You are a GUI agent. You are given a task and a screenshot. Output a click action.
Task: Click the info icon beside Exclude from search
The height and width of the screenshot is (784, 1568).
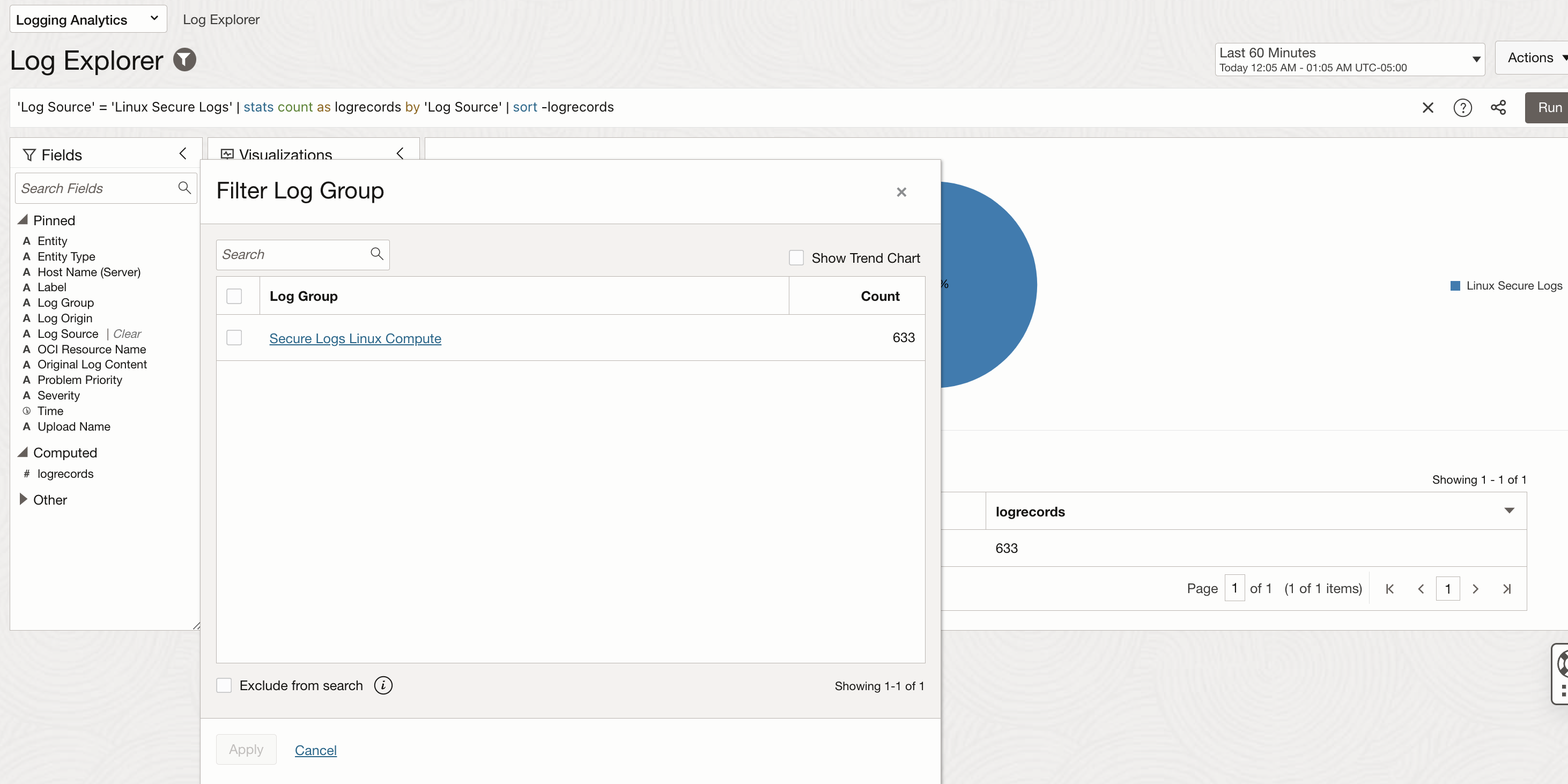[383, 685]
